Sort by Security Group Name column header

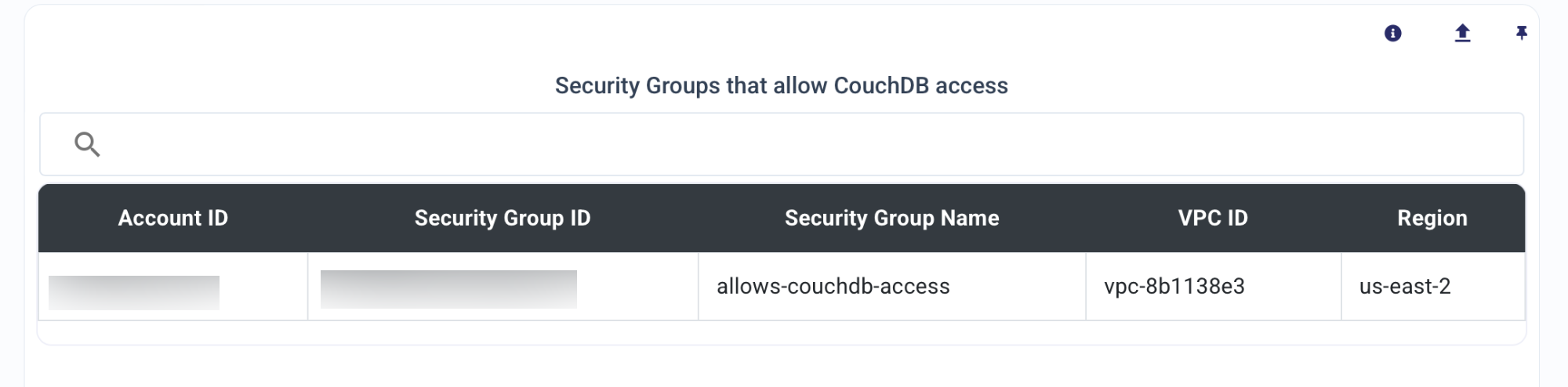coord(892,218)
